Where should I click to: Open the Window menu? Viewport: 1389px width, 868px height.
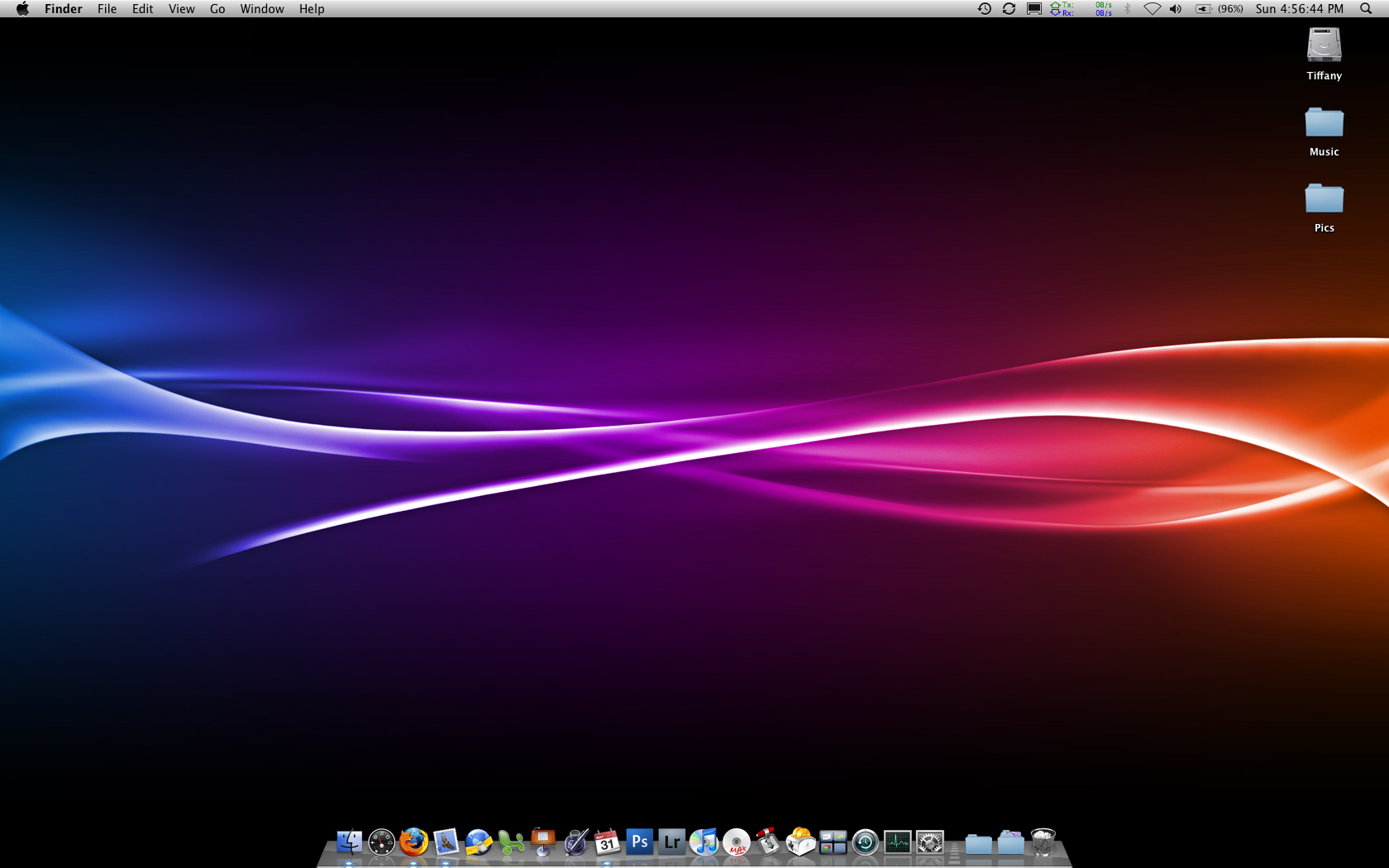[262, 9]
